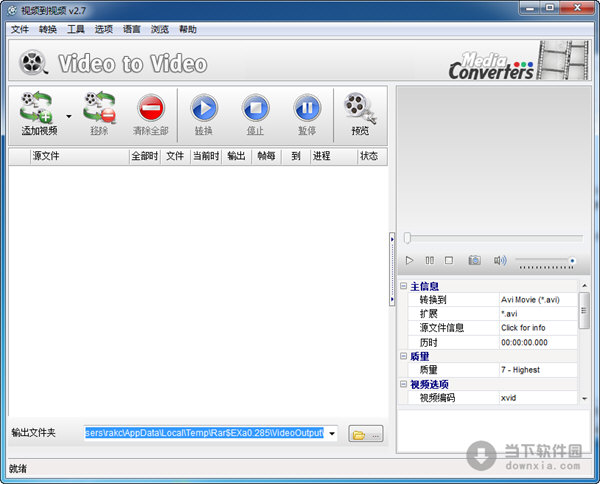Open the 文件 menu
This screenshot has height=484, width=600.
click(x=20, y=29)
